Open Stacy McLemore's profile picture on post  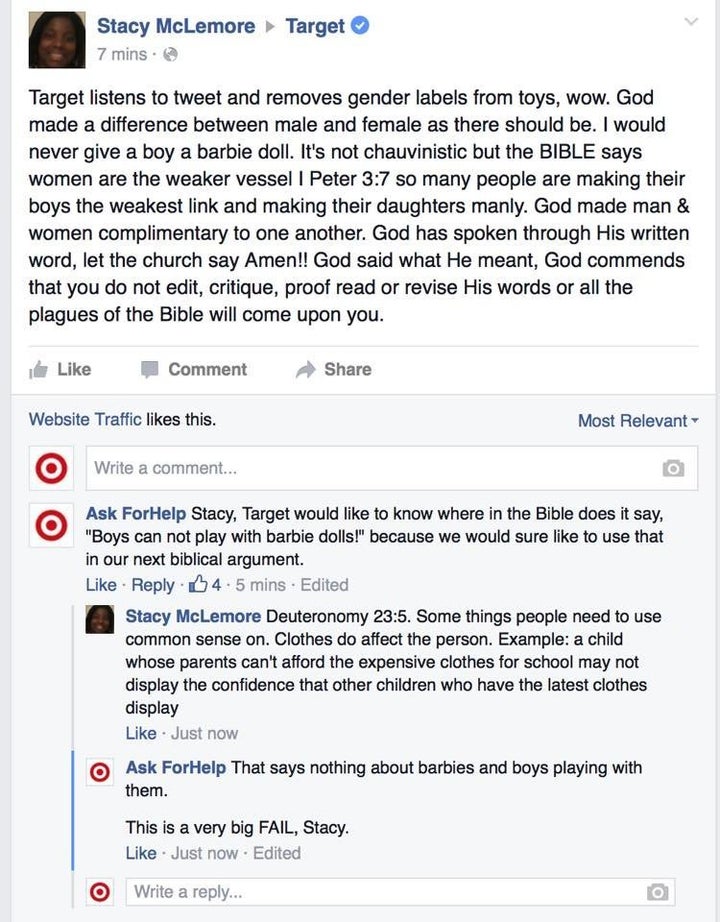(x=57, y=40)
